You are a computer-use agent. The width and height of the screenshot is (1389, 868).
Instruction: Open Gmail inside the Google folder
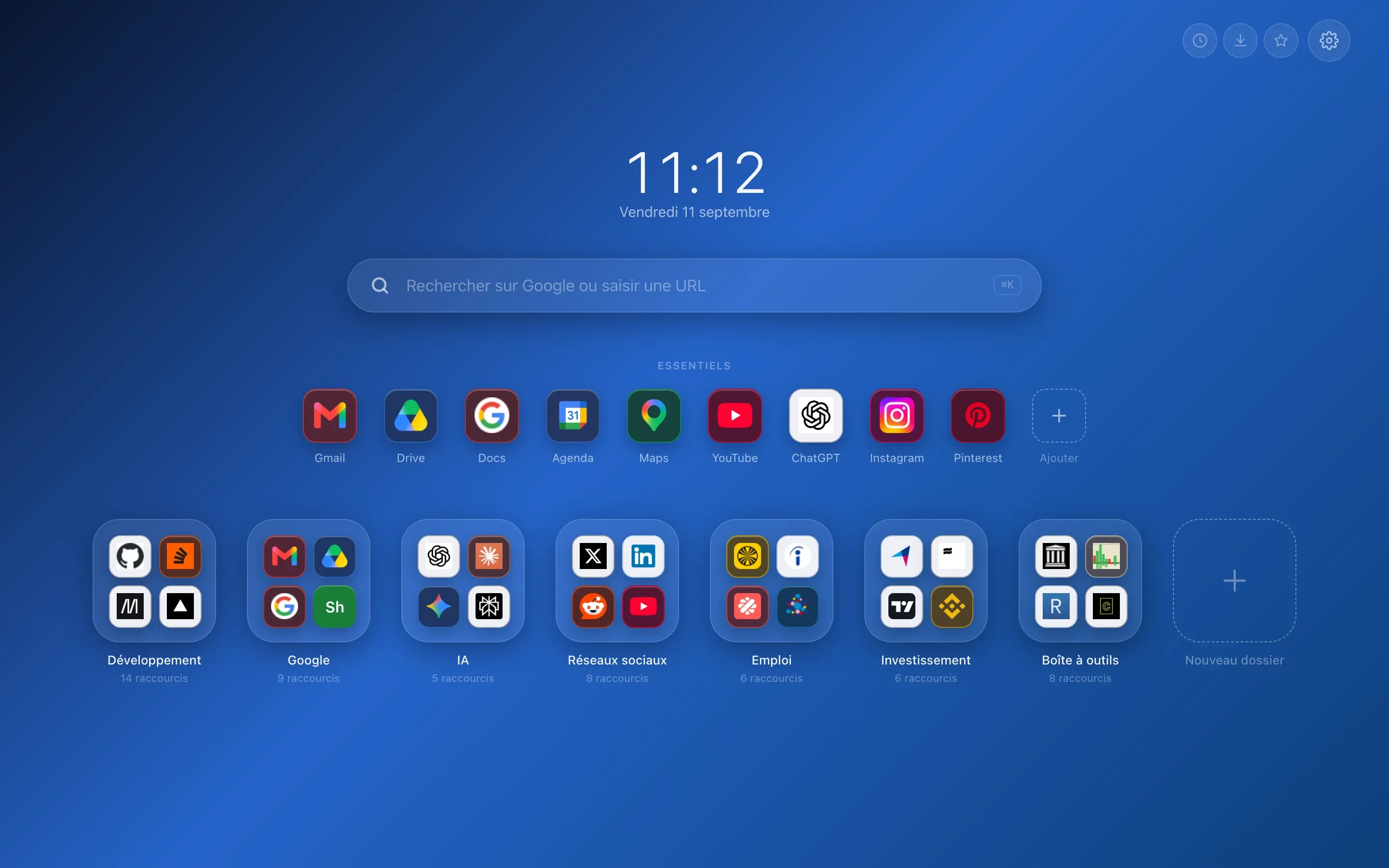pos(285,556)
